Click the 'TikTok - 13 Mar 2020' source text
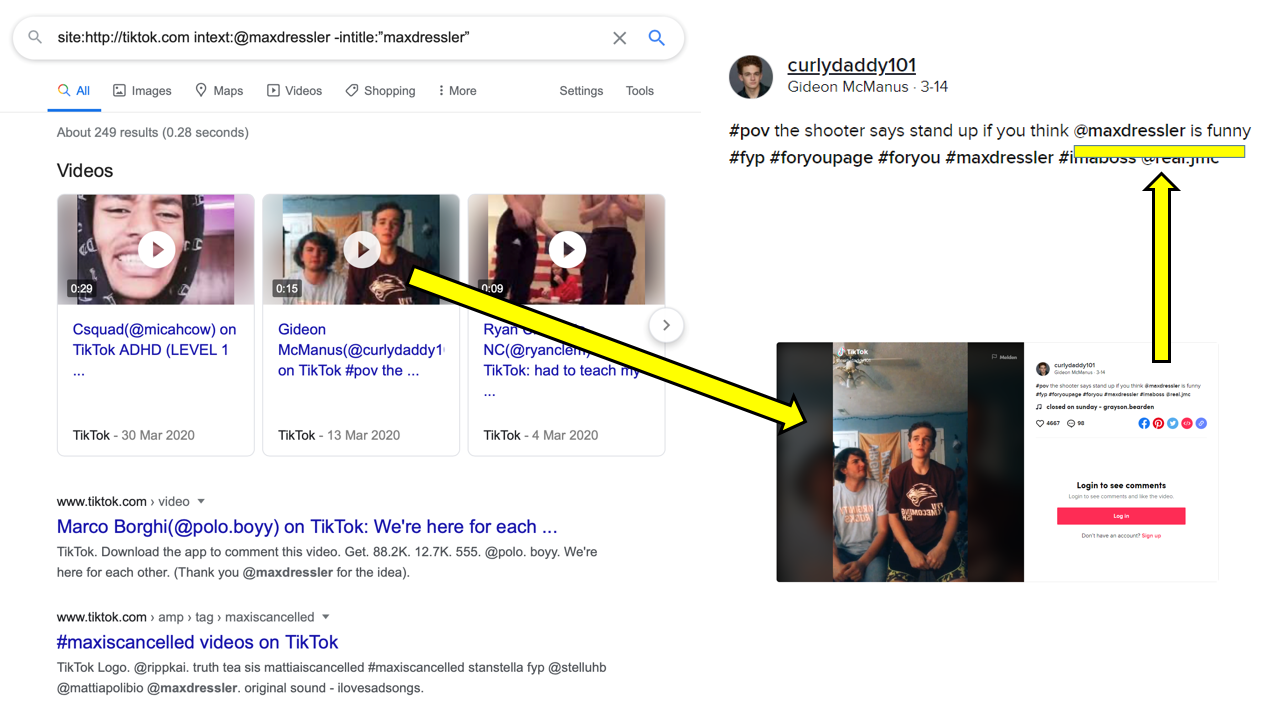The width and height of the screenshot is (1262, 716). 339,435
